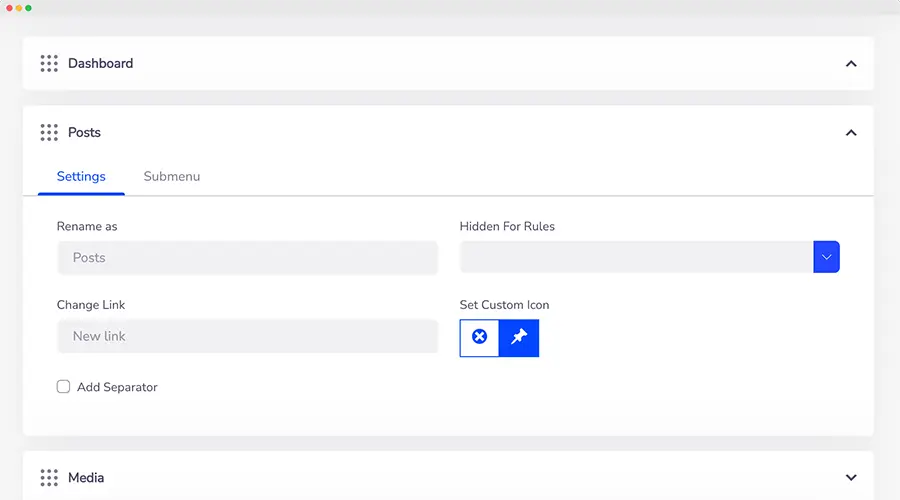
Task: Click the Add Separator label text
Action: point(117,387)
